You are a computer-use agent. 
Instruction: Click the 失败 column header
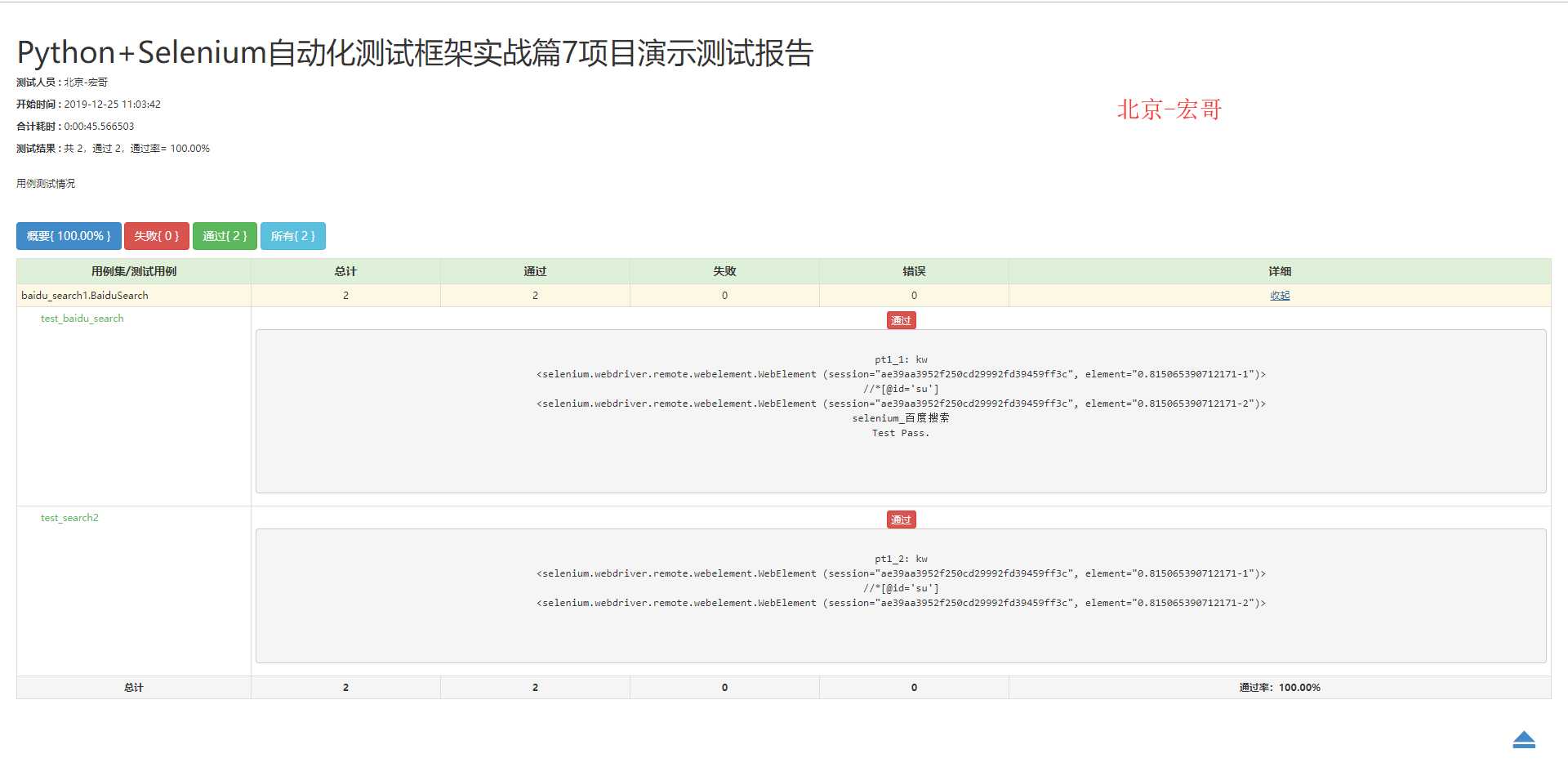tap(724, 271)
